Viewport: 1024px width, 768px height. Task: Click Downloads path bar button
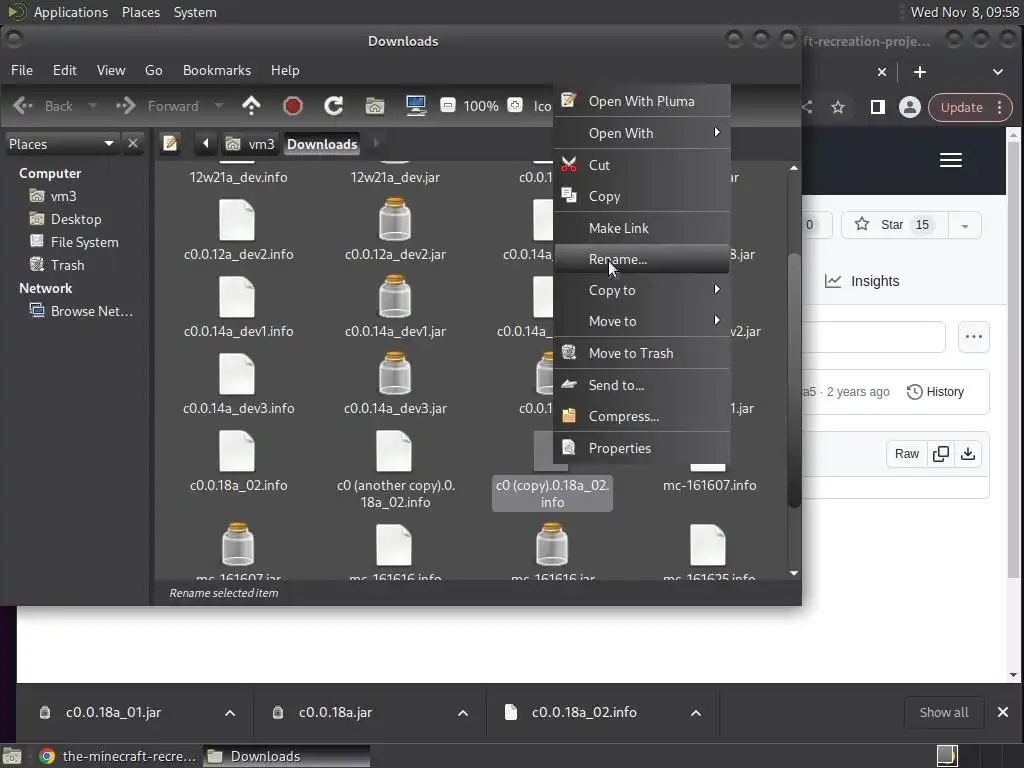tap(322, 144)
